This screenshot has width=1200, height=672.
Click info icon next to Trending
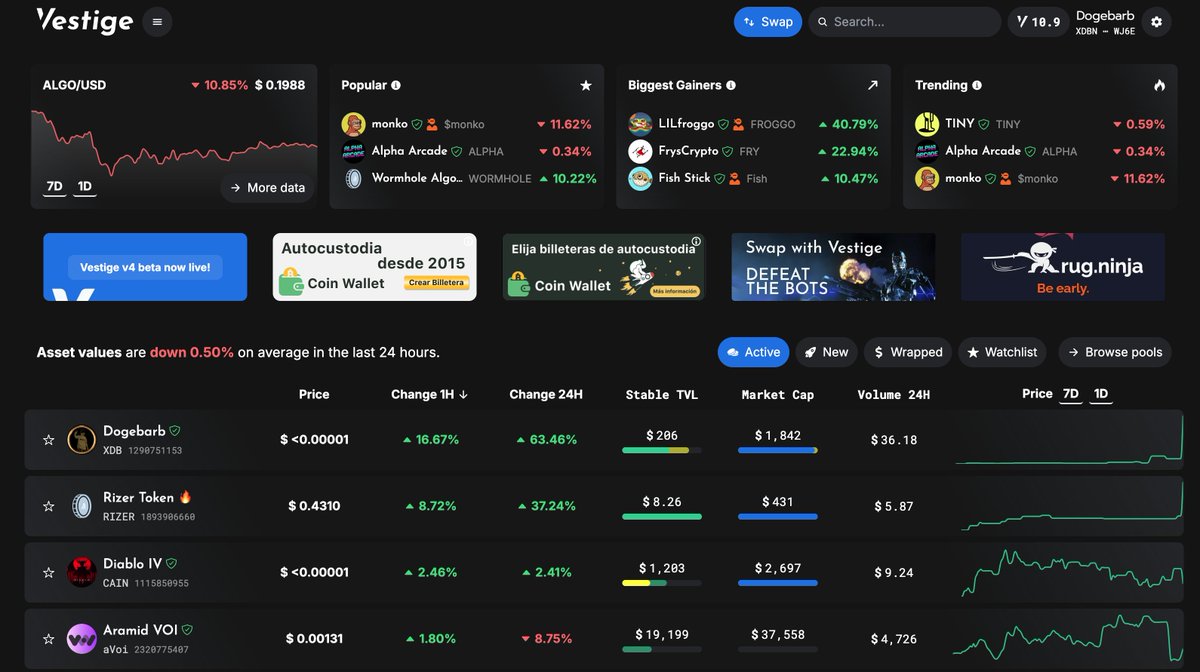(977, 86)
